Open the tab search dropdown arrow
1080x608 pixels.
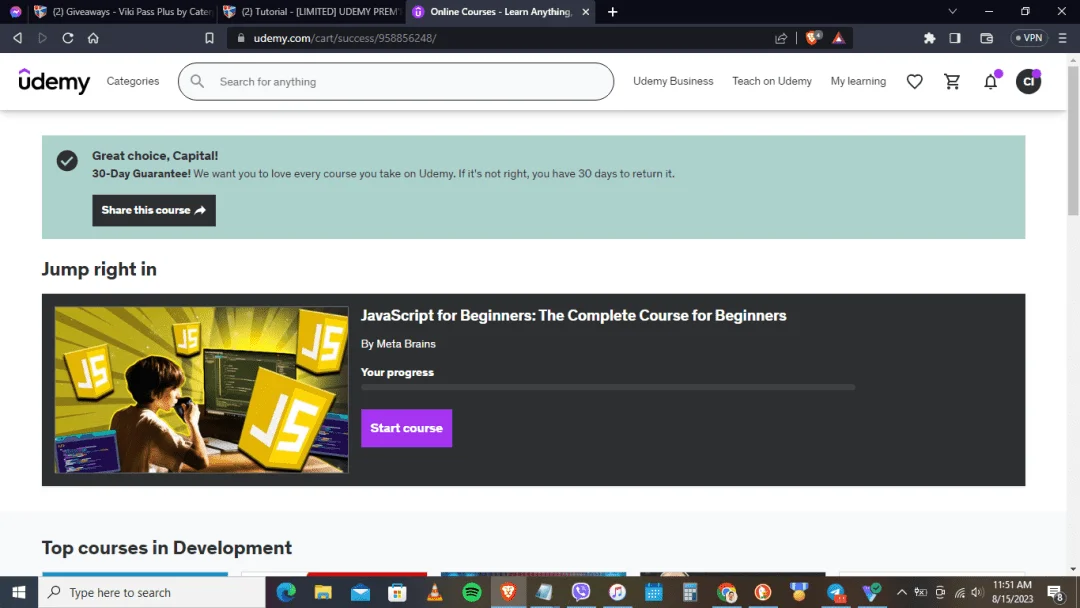953,12
